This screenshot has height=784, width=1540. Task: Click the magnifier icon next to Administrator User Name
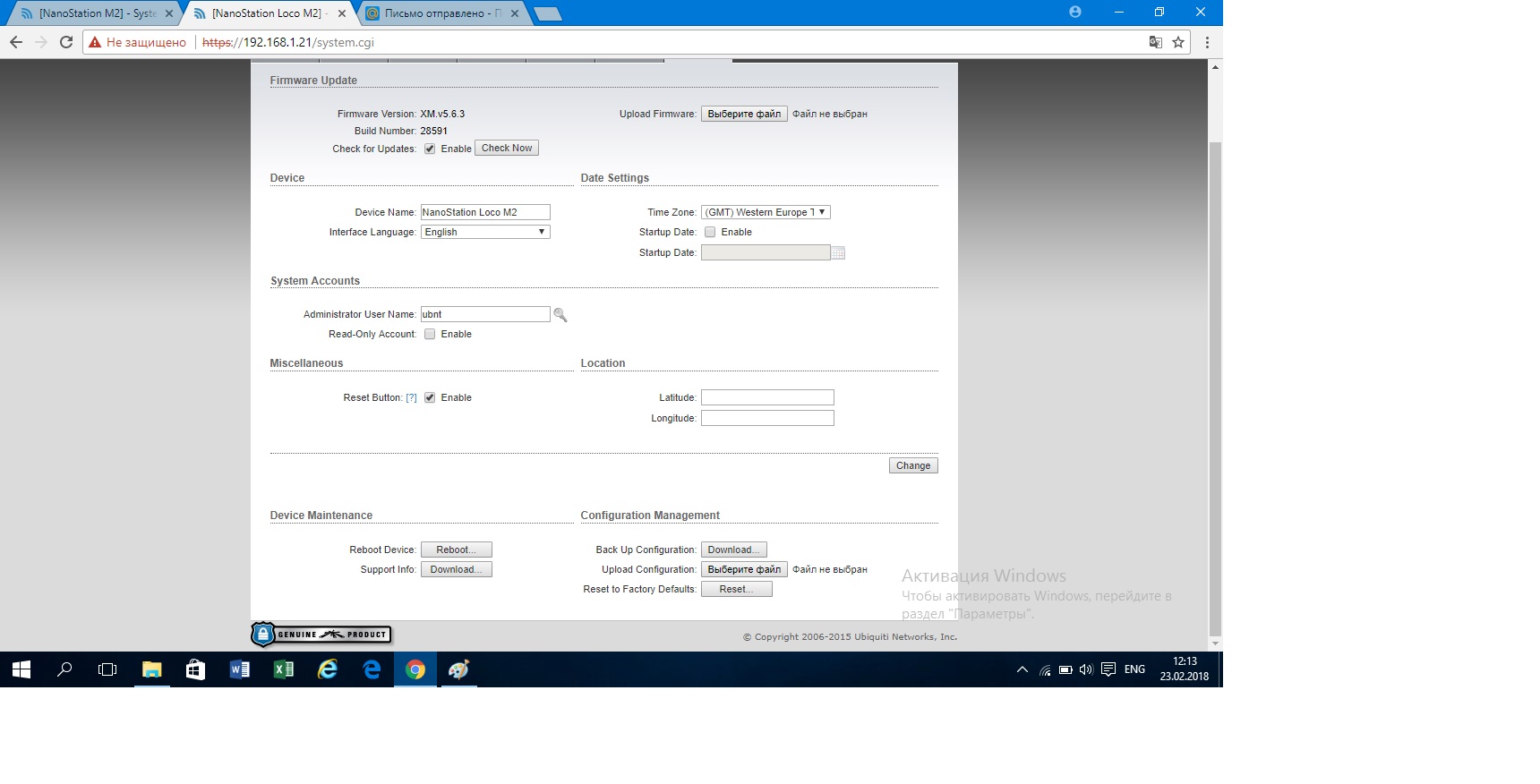(x=560, y=315)
